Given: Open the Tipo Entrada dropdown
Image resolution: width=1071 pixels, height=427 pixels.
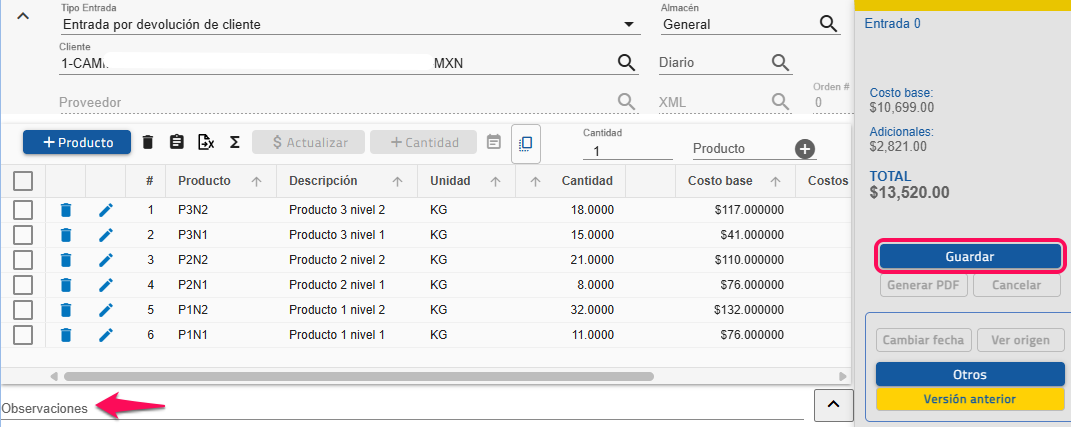Looking at the screenshot, I should [628, 24].
